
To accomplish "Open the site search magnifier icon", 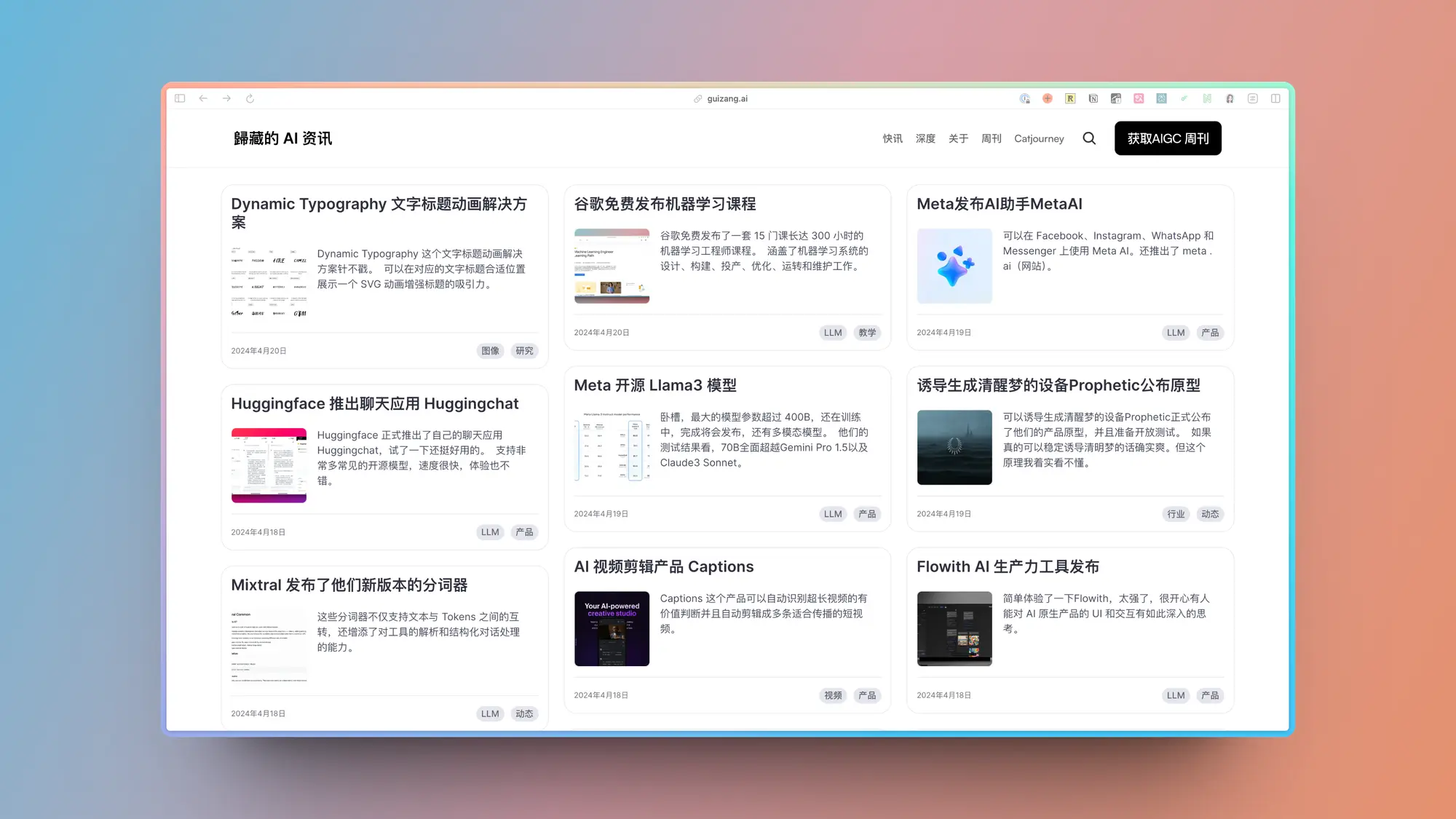I will [1089, 138].
